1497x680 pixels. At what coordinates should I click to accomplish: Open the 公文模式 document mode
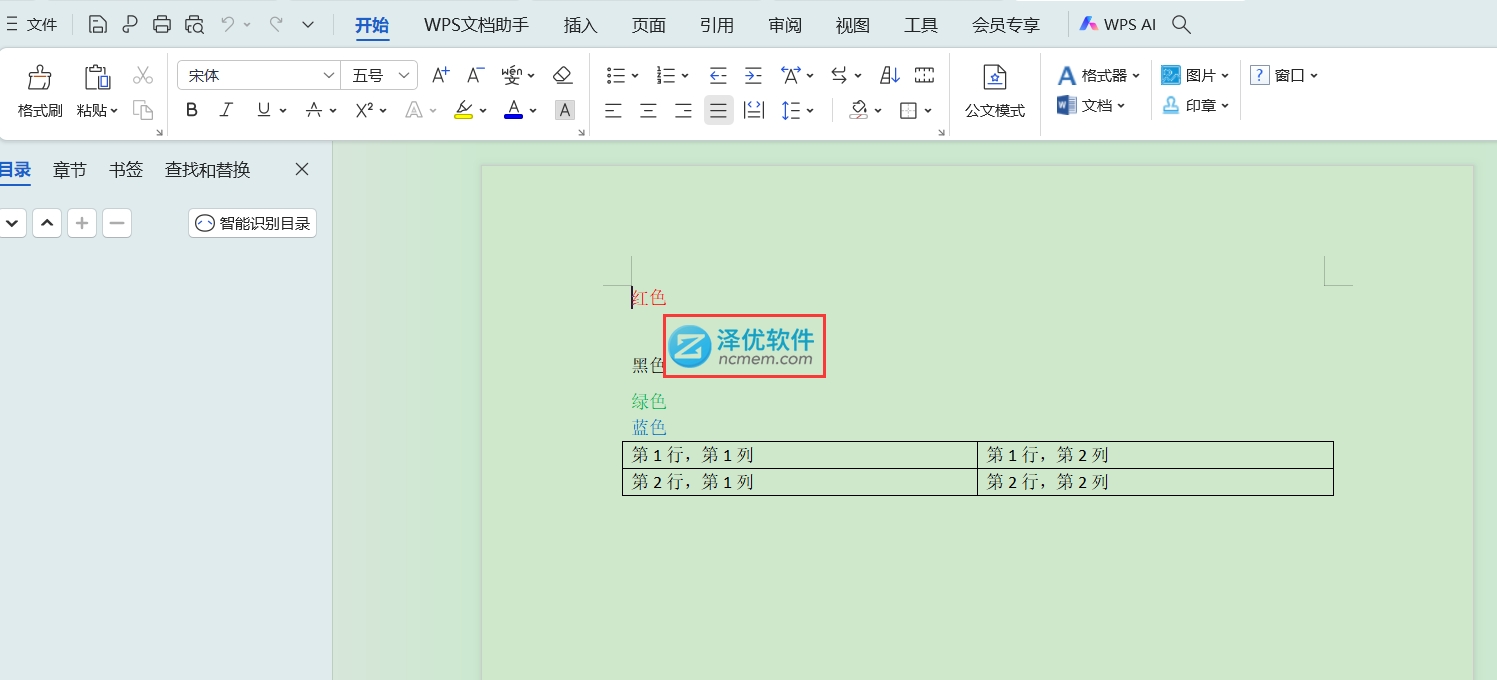(994, 91)
